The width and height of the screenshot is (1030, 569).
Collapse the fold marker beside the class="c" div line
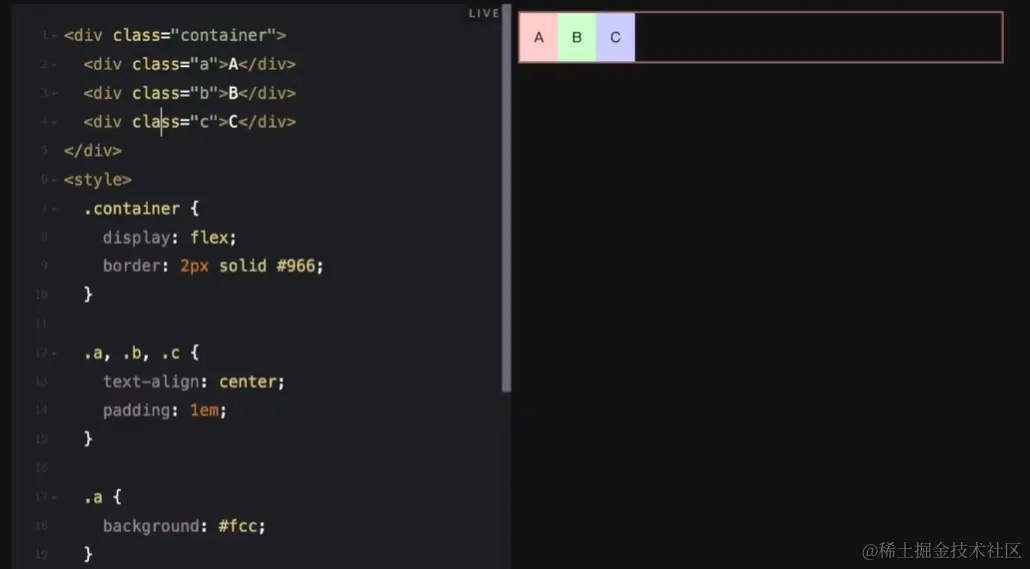click(55, 122)
